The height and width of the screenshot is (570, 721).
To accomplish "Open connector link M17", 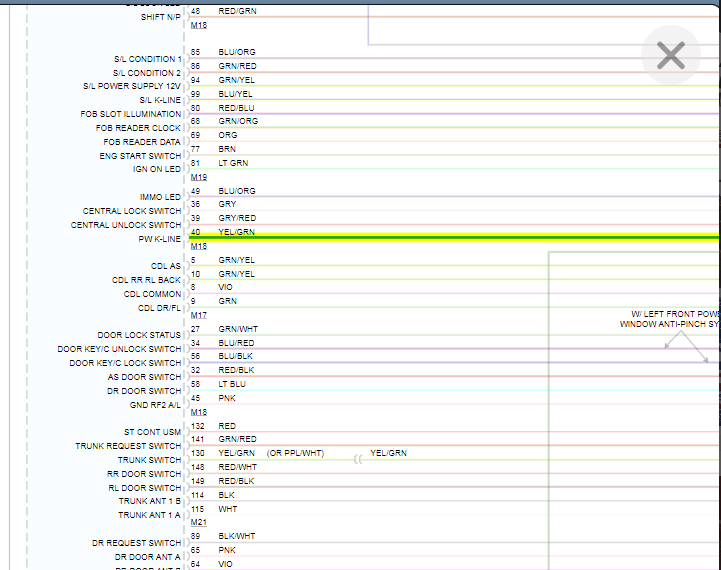I will click(199, 315).
